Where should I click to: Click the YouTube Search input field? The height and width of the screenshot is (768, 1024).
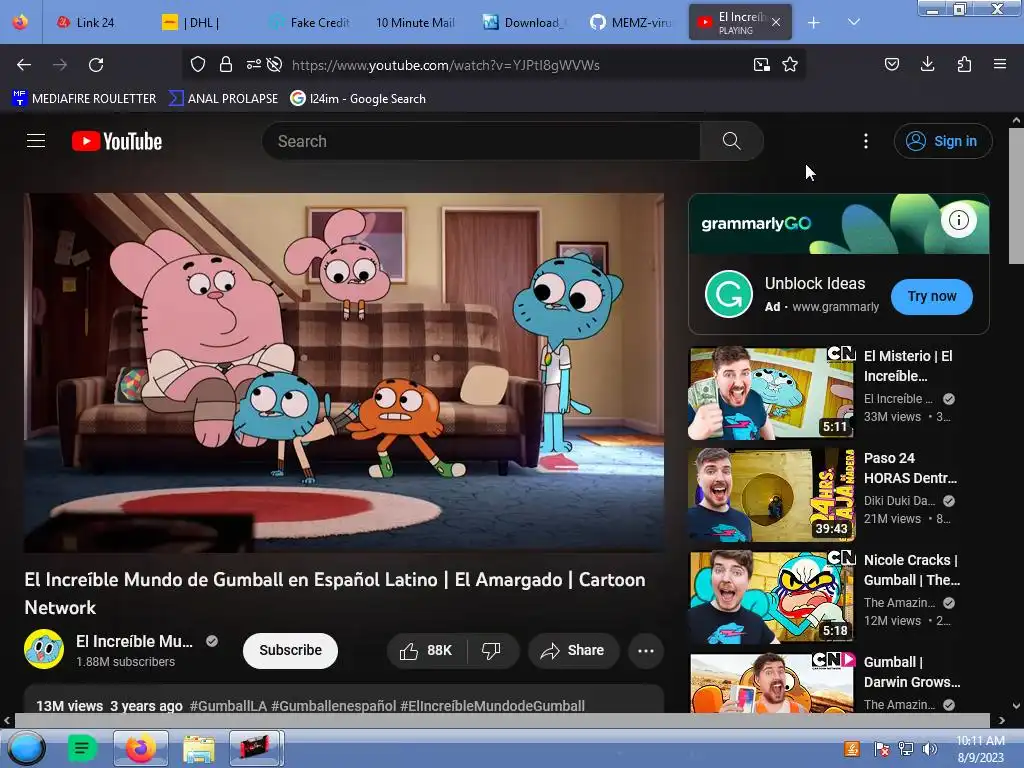(482, 141)
